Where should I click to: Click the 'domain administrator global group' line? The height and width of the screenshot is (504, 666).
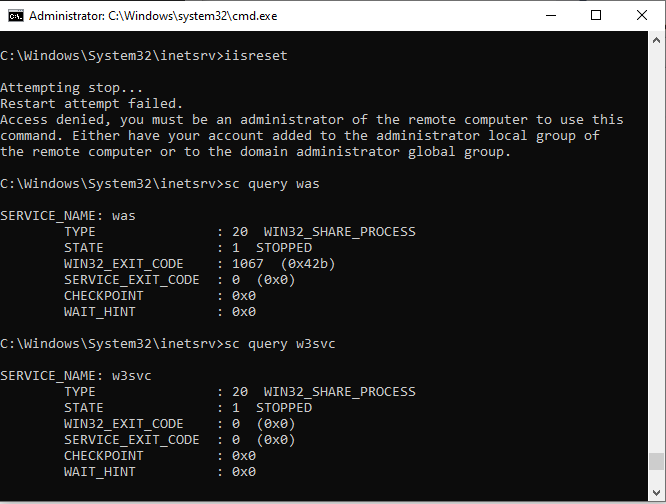(255, 152)
